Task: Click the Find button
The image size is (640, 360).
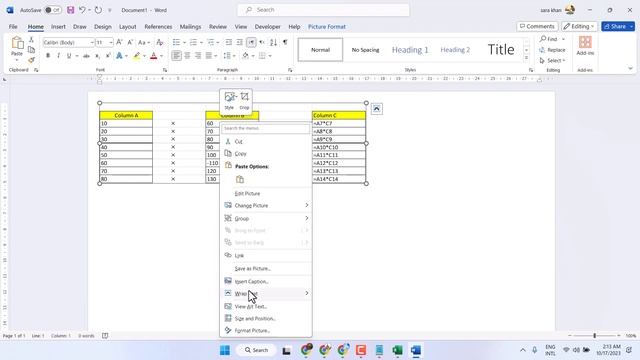Action: [549, 39]
